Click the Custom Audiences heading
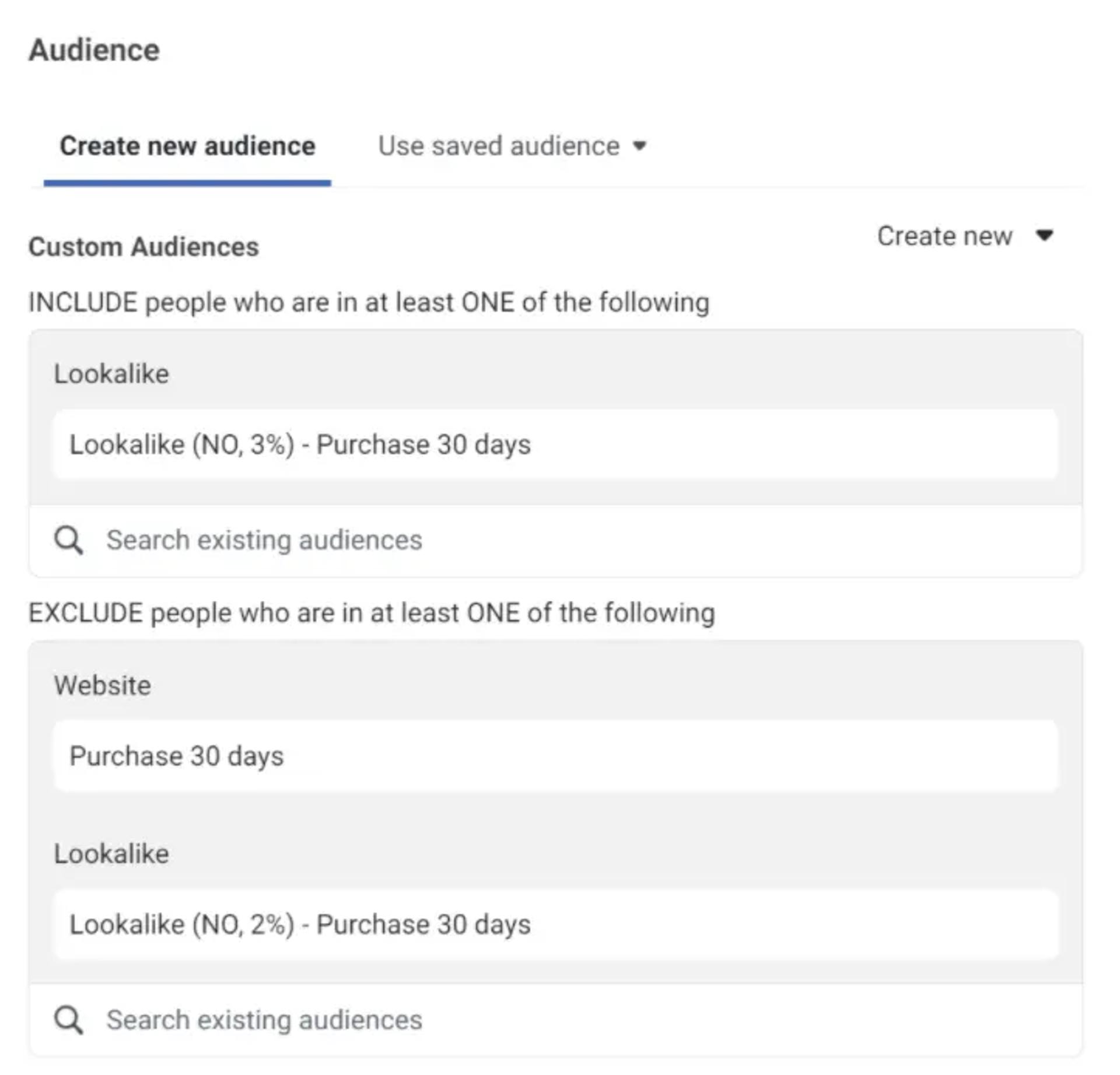The height and width of the screenshot is (1075, 1120). click(143, 247)
